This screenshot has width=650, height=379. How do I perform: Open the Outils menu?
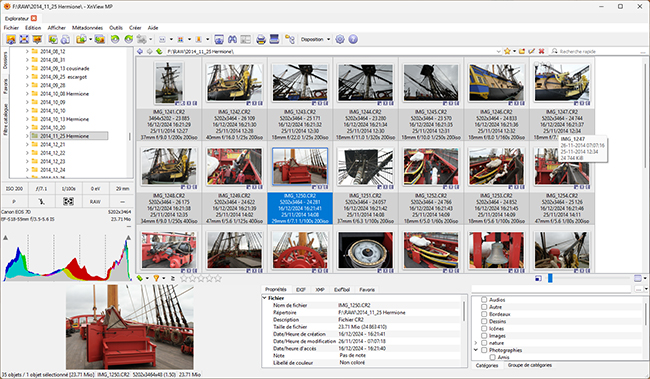click(116, 28)
